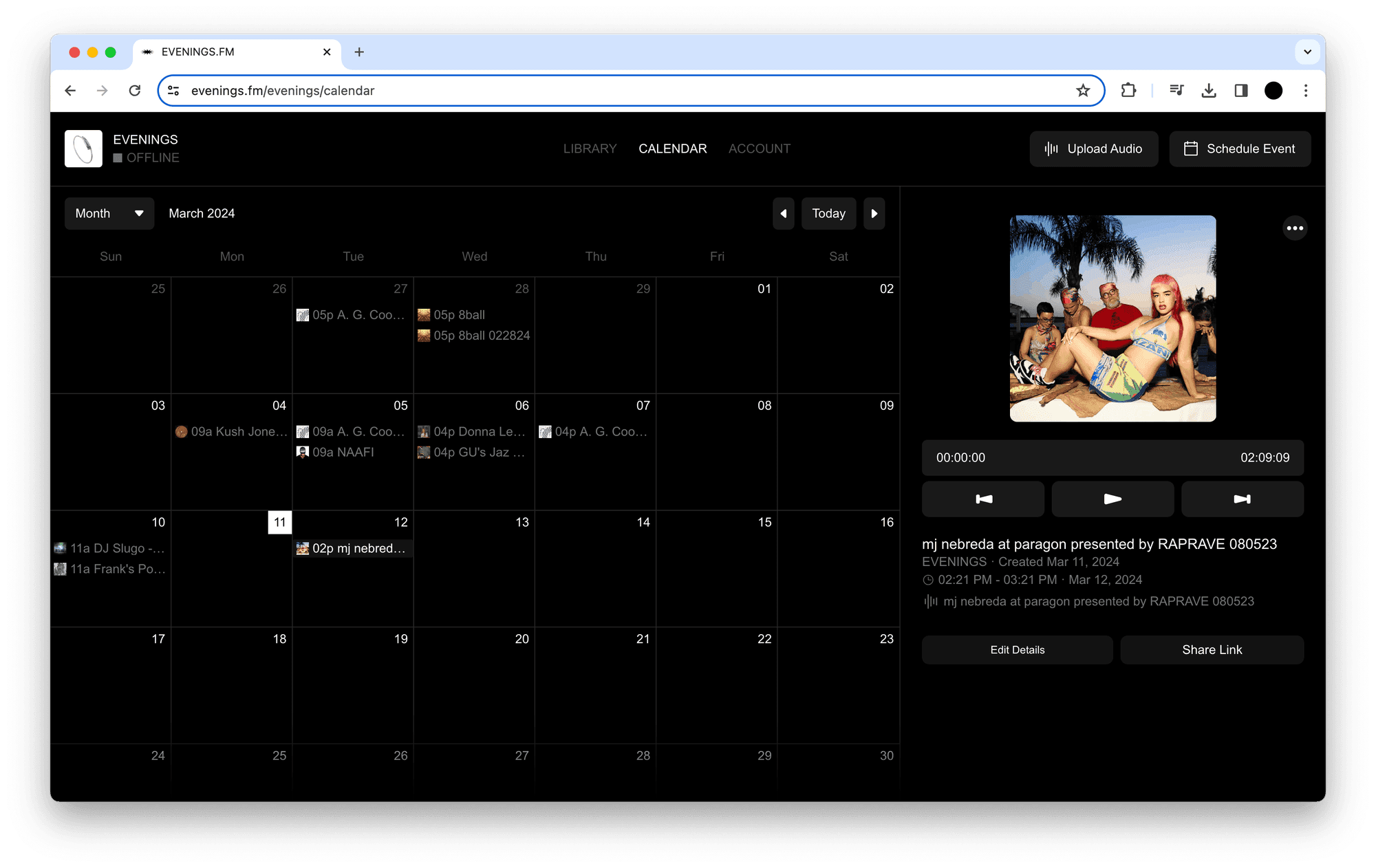Screen dimensions: 1376x868
Task: Select day 15 in calendar
Action: (x=764, y=522)
